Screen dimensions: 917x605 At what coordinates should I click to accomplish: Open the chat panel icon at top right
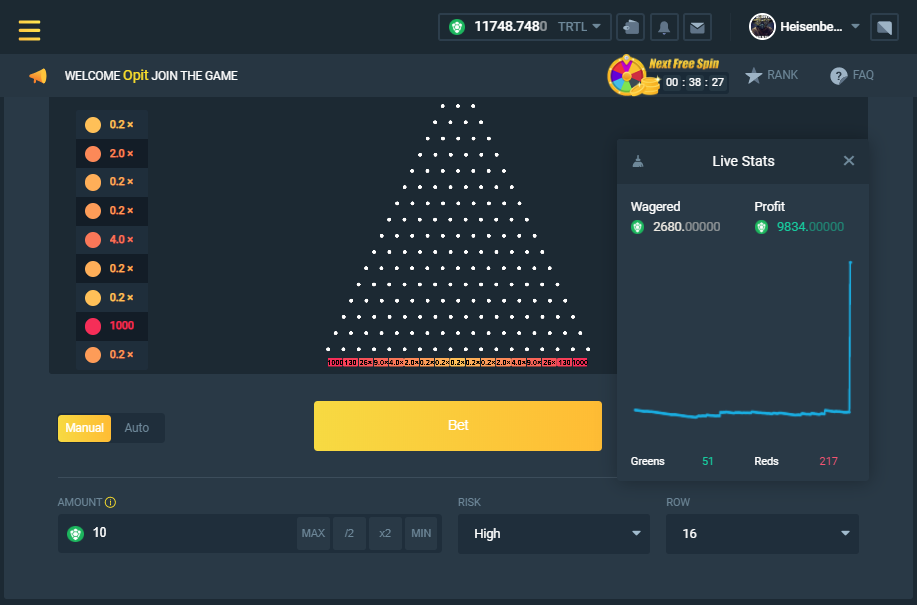pyautogui.click(x=883, y=27)
